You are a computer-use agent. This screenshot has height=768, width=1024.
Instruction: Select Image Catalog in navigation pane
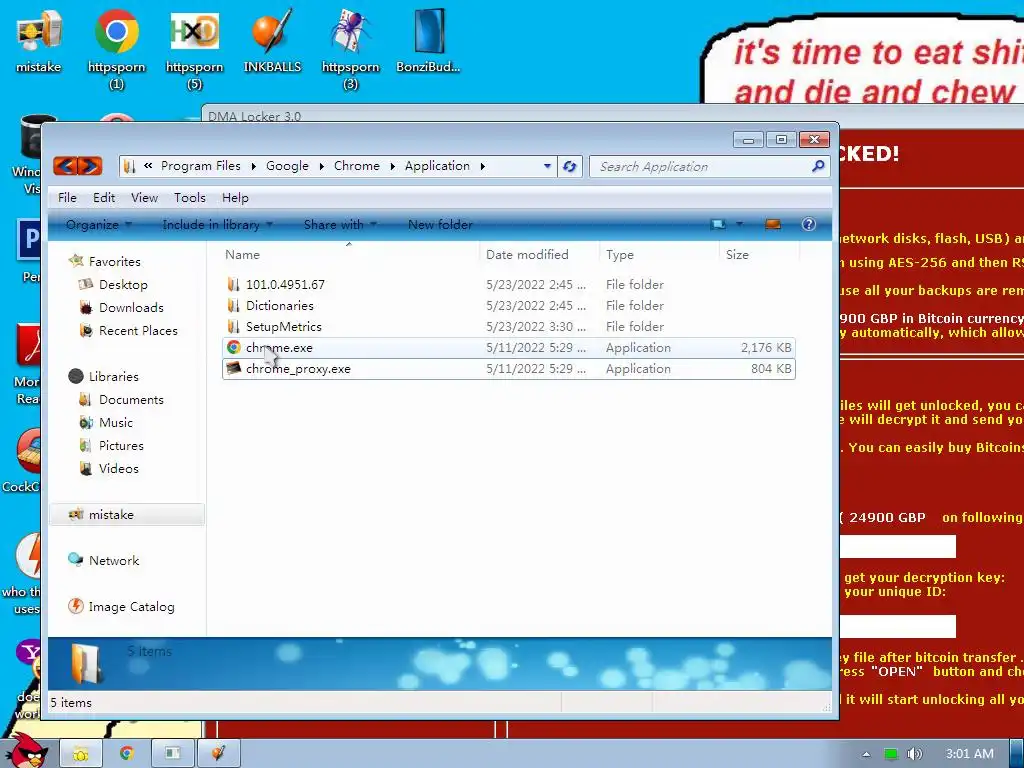pos(131,607)
